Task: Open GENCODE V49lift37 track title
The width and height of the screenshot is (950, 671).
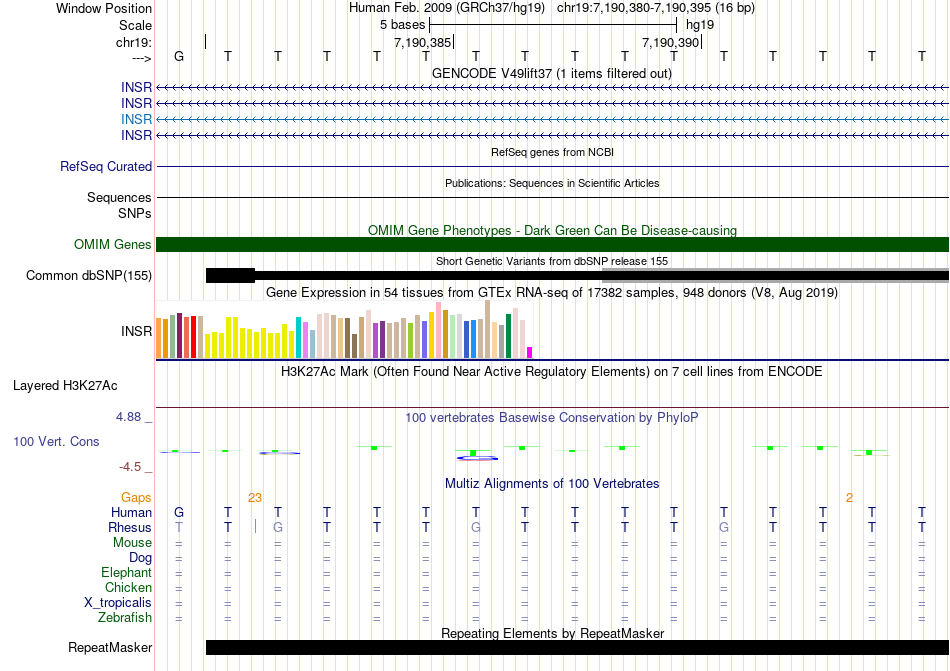Action: (x=551, y=73)
